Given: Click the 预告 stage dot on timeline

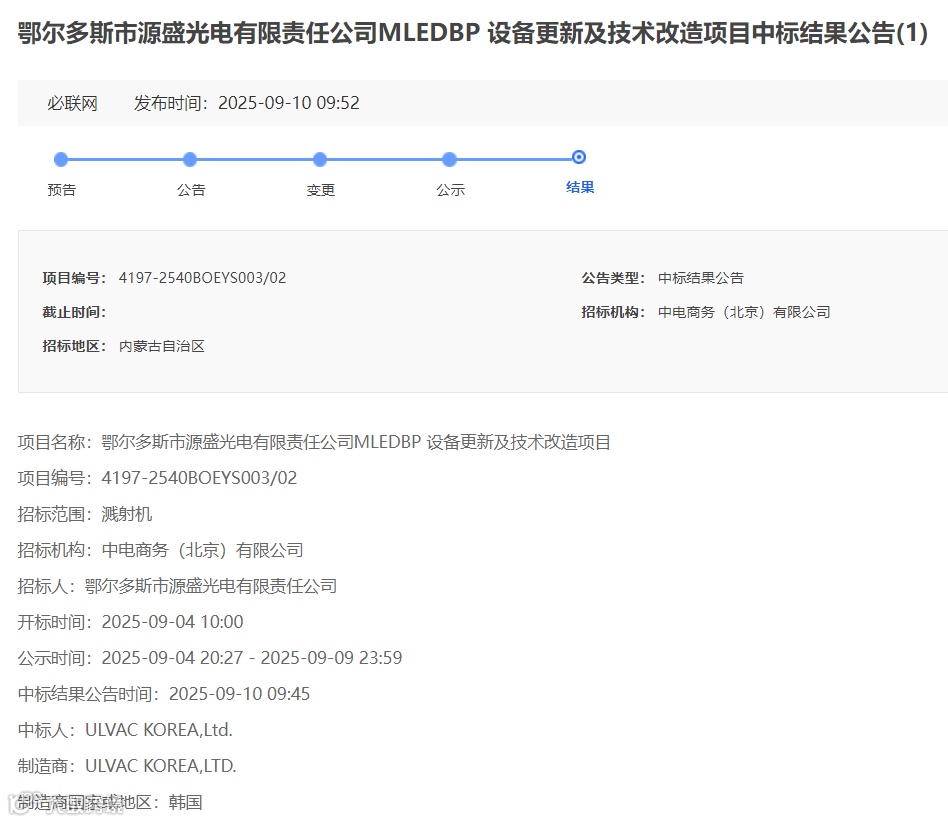Looking at the screenshot, I should 61,160.
